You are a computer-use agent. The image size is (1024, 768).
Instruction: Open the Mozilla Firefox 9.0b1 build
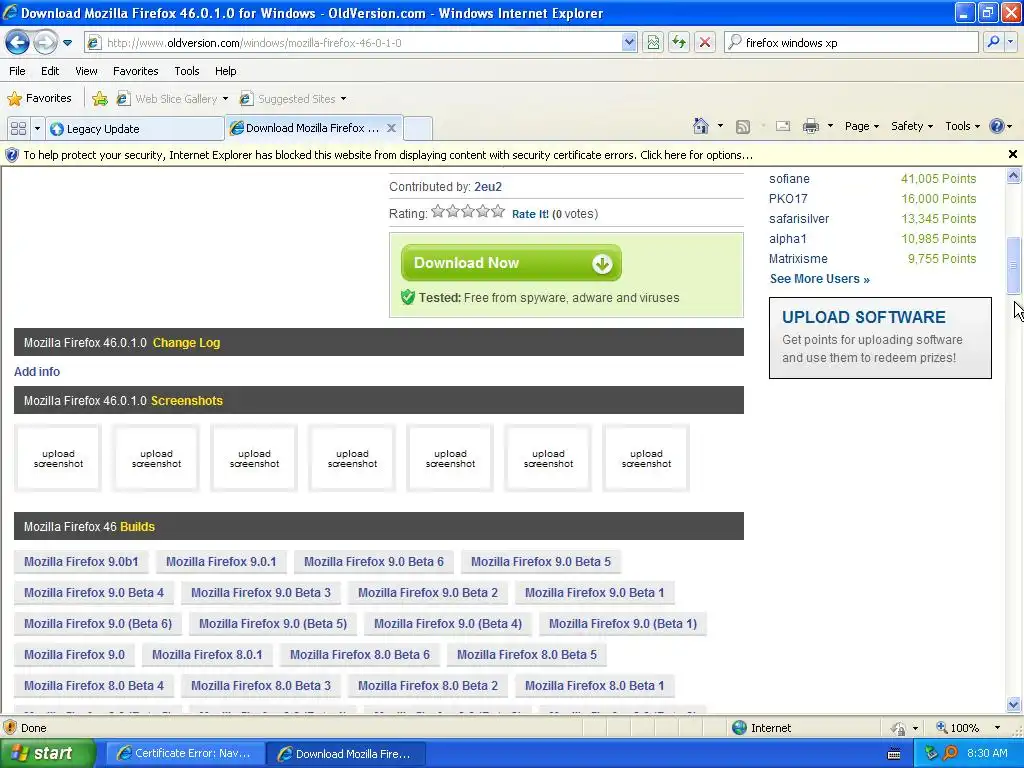(81, 562)
